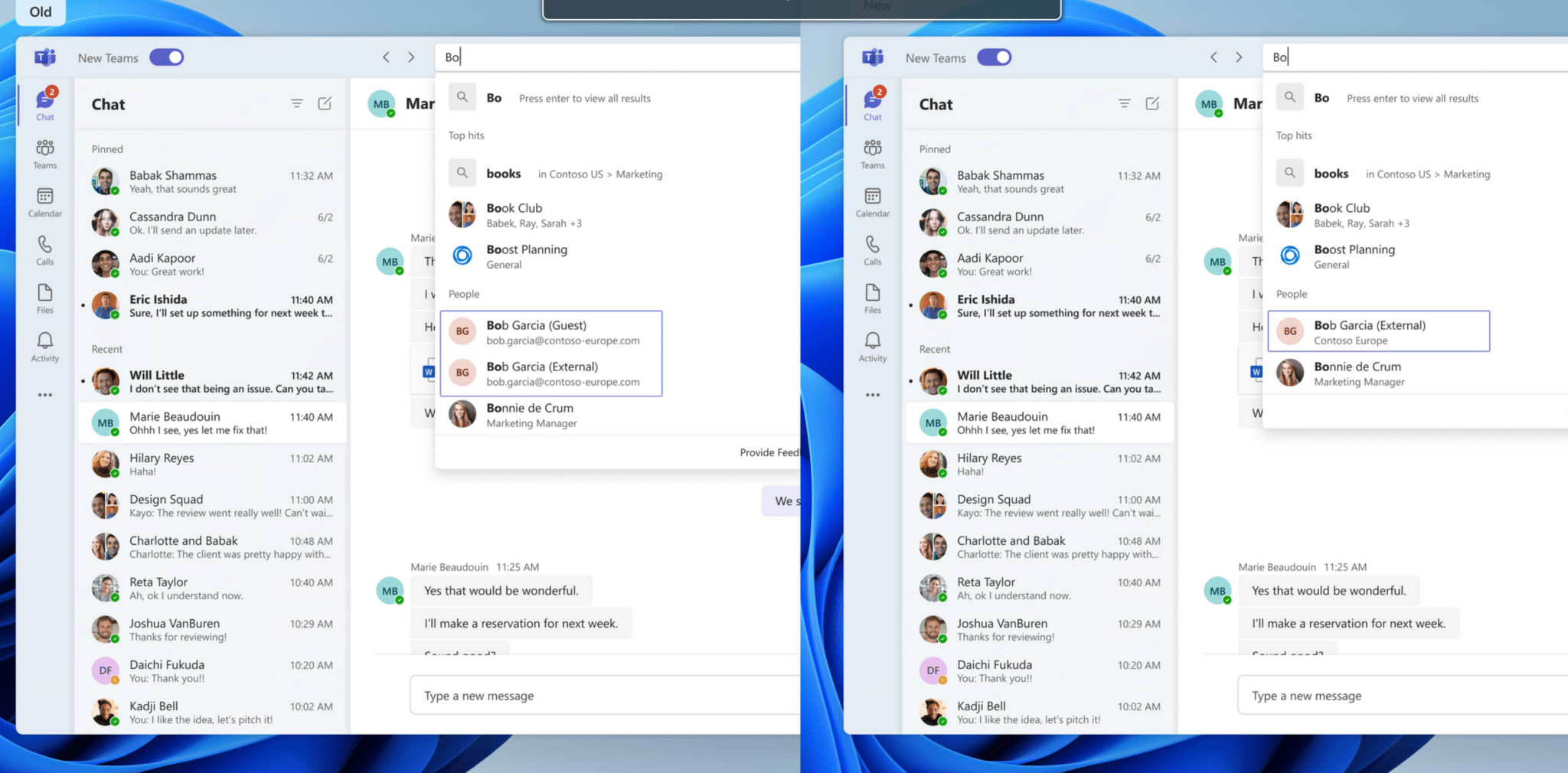The height and width of the screenshot is (773, 1568).
Task: Open Will Little chat in left window
Action: pos(212,381)
